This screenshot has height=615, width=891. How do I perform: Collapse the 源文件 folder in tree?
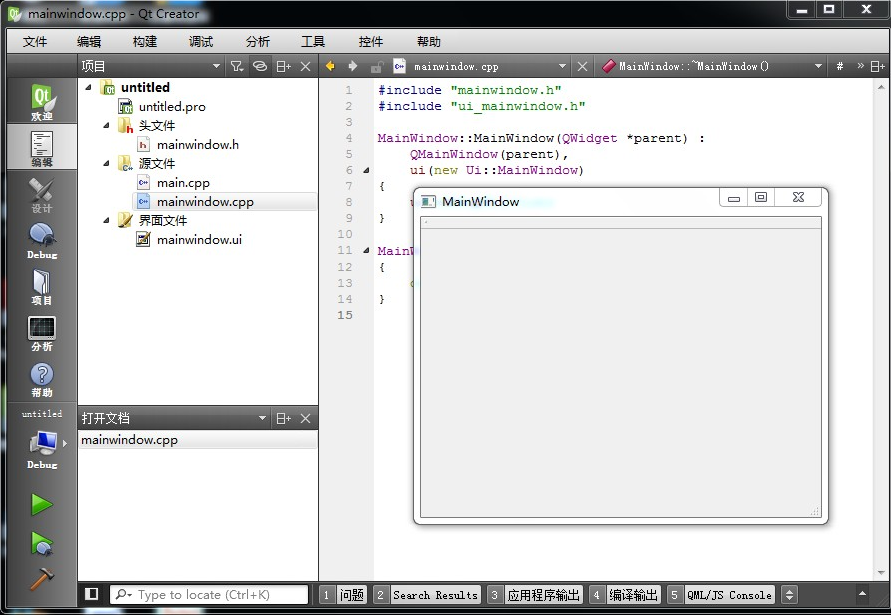(x=106, y=163)
